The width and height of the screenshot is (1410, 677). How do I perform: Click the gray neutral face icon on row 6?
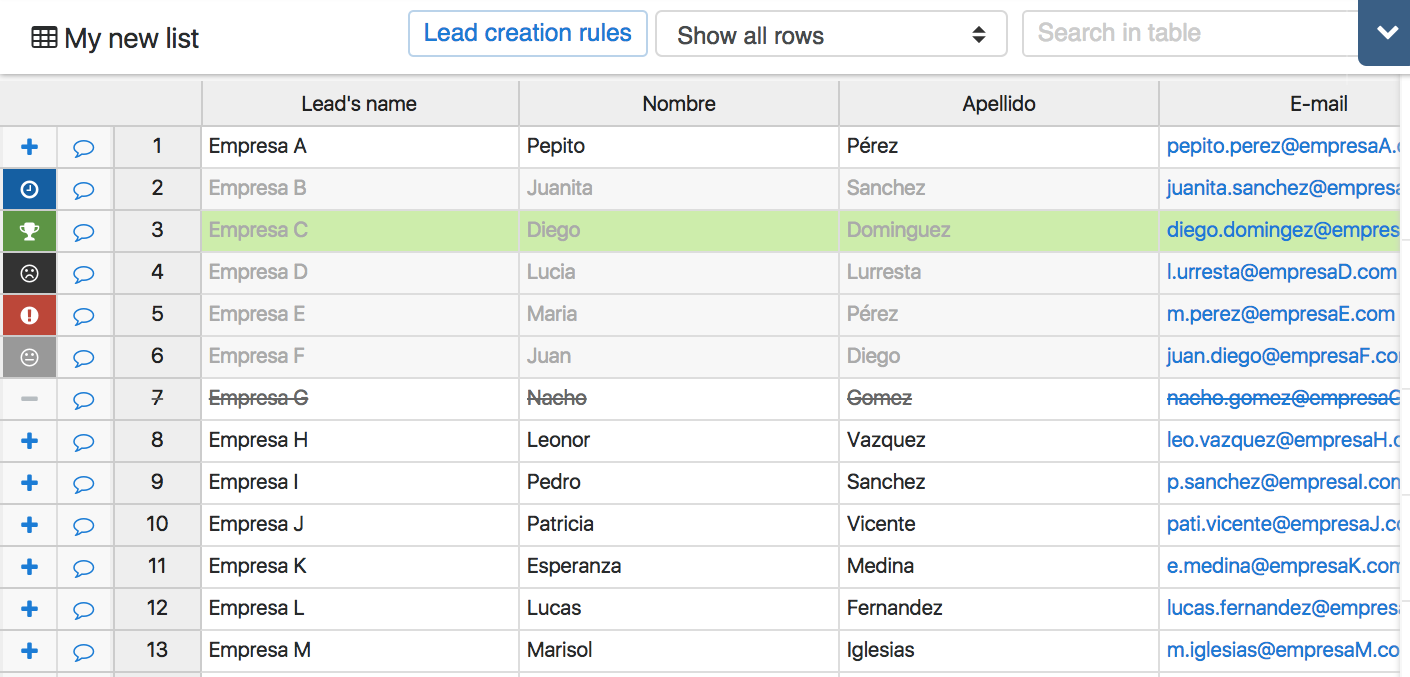click(29, 357)
